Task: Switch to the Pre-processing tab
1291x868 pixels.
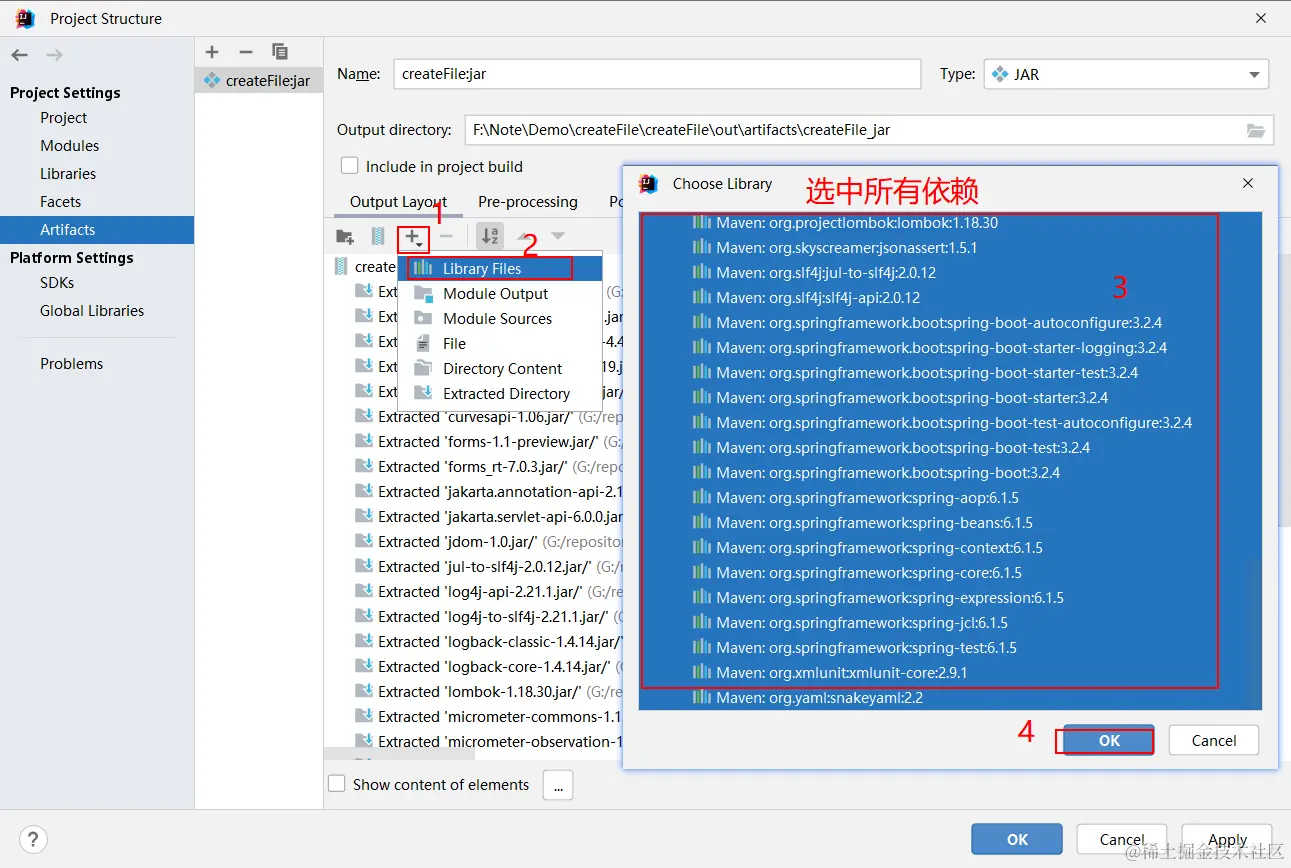Action: click(528, 201)
